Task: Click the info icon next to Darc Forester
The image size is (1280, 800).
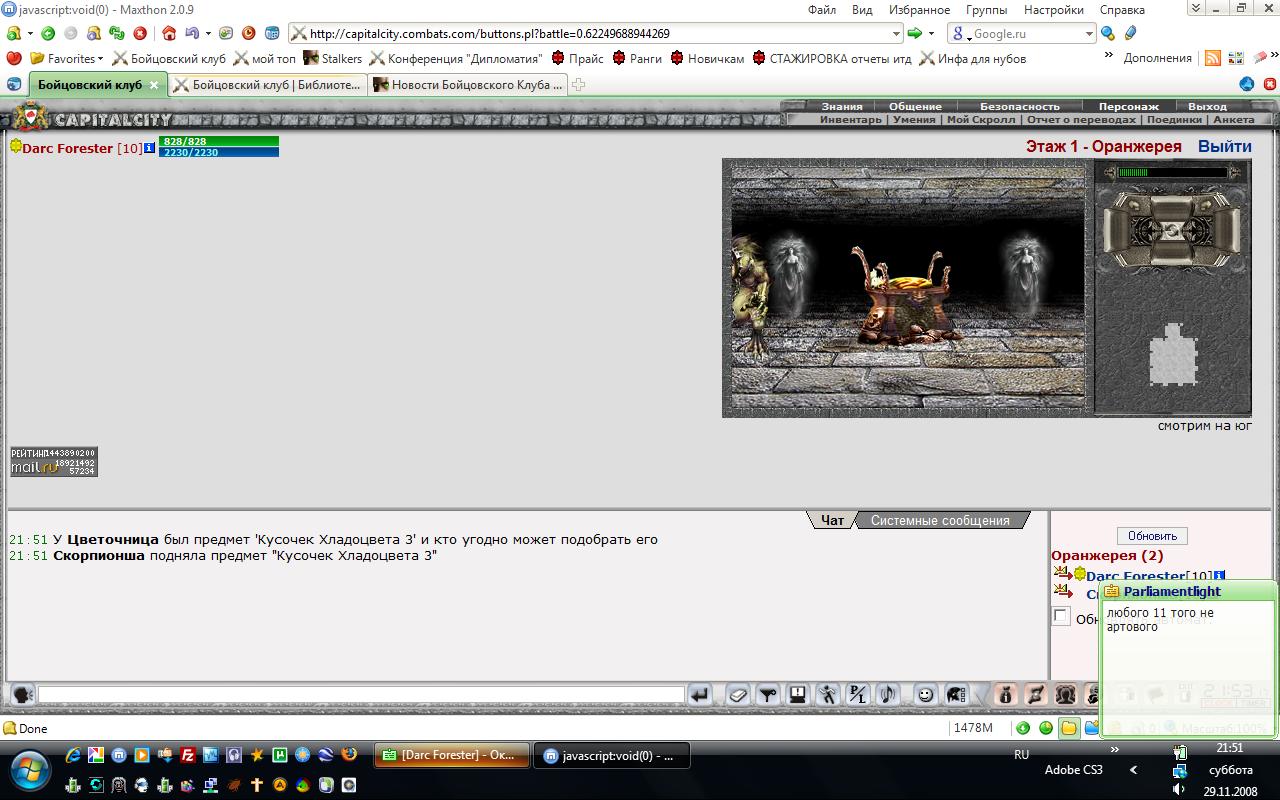Action: coord(149,148)
